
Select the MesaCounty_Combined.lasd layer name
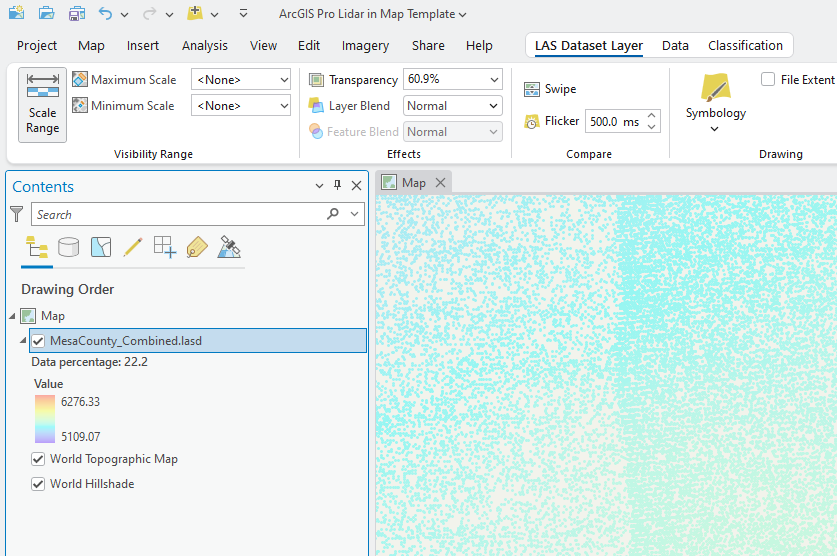pyautogui.click(x=126, y=341)
